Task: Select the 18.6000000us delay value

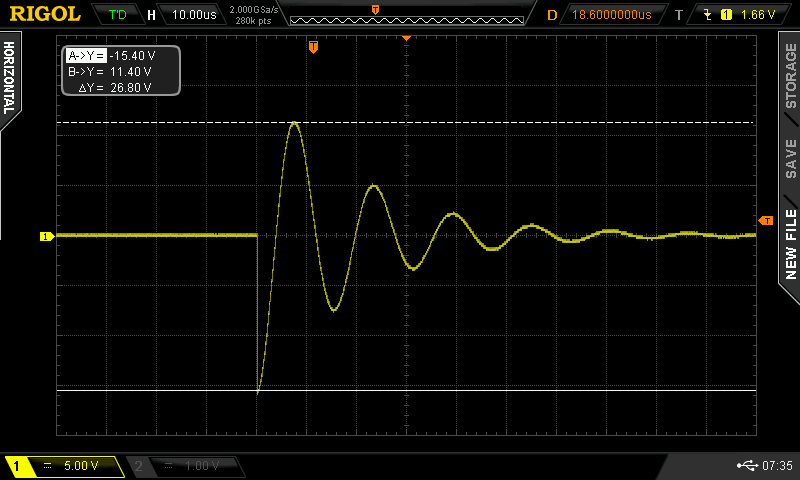Action: click(611, 14)
